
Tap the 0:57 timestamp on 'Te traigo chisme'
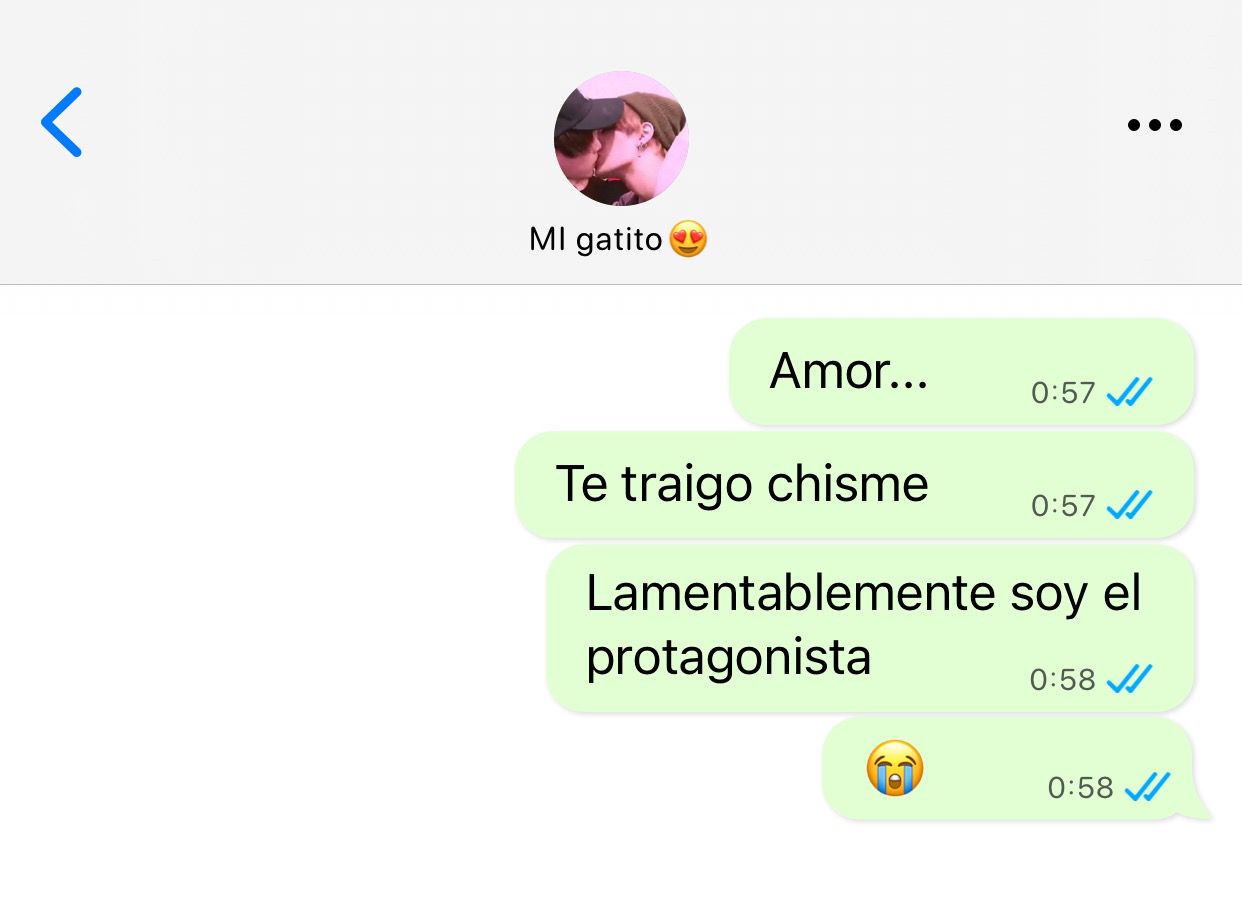[x=1063, y=505]
